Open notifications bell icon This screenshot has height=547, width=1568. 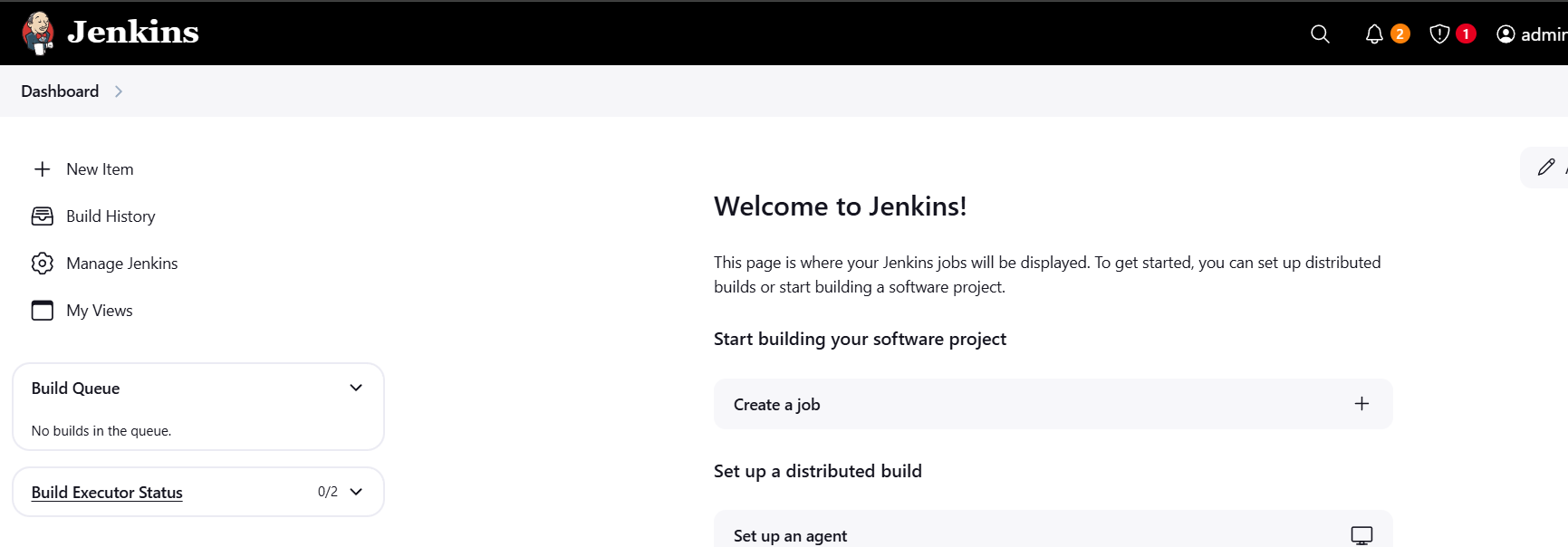(1374, 34)
